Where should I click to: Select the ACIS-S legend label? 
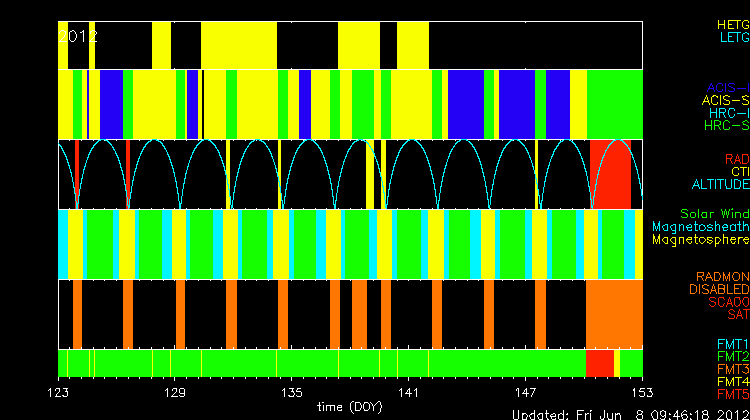[725, 100]
